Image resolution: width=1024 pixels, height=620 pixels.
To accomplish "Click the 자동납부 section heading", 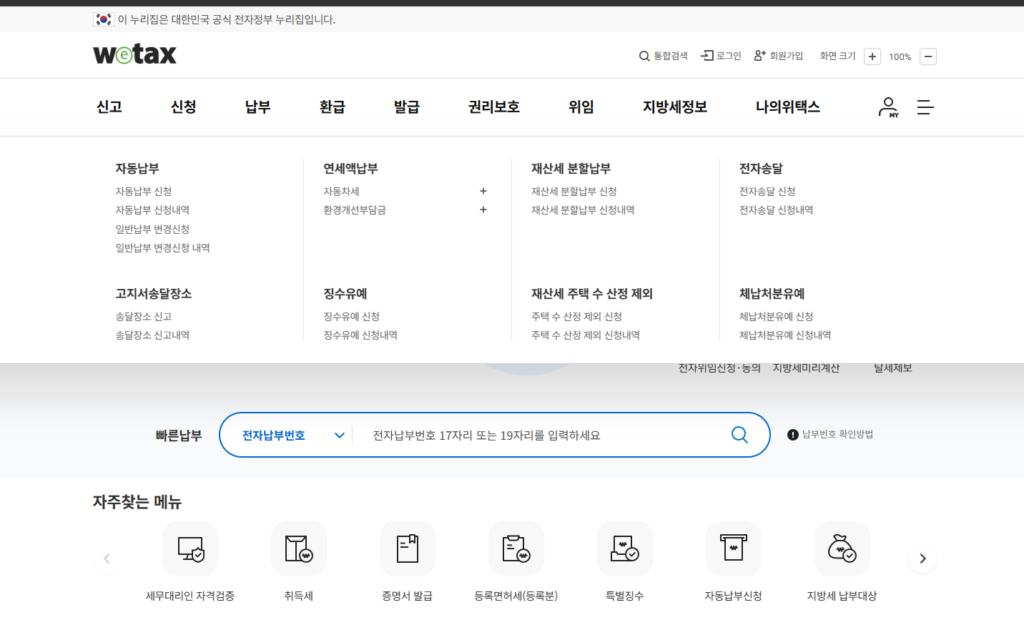I will (137, 169).
